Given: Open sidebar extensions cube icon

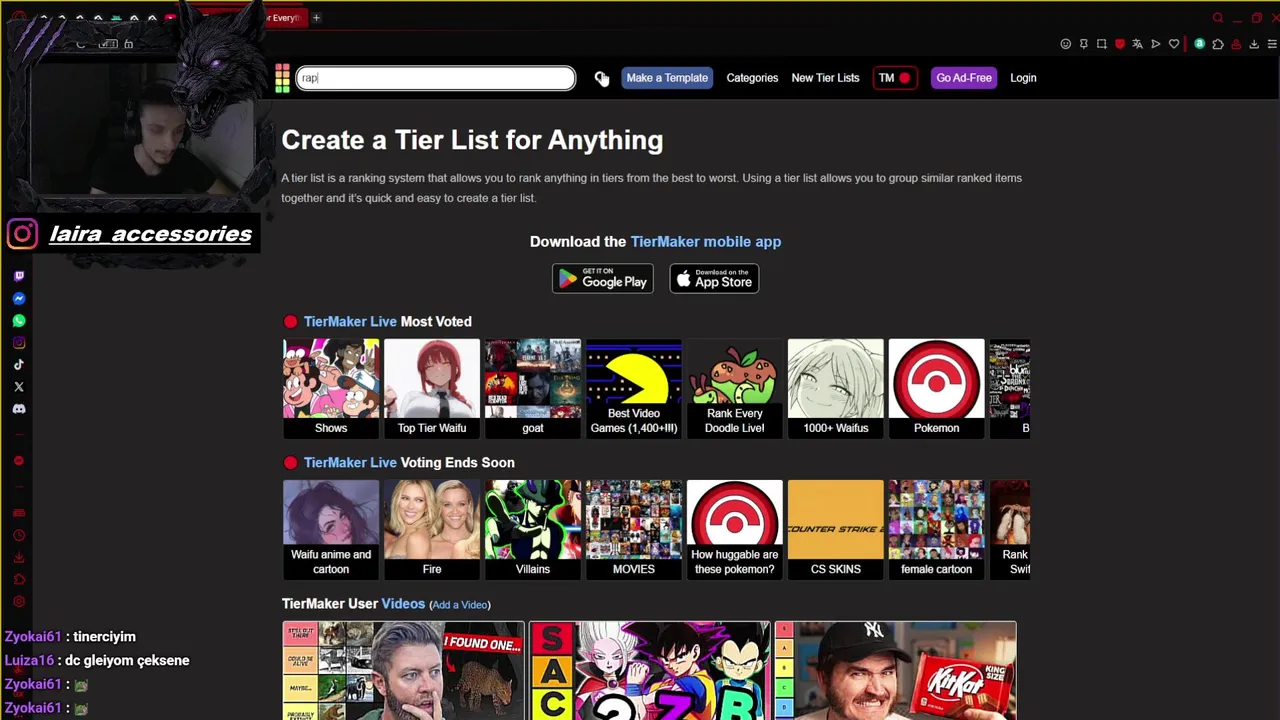Looking at the screenshot, I should [19, 579].
